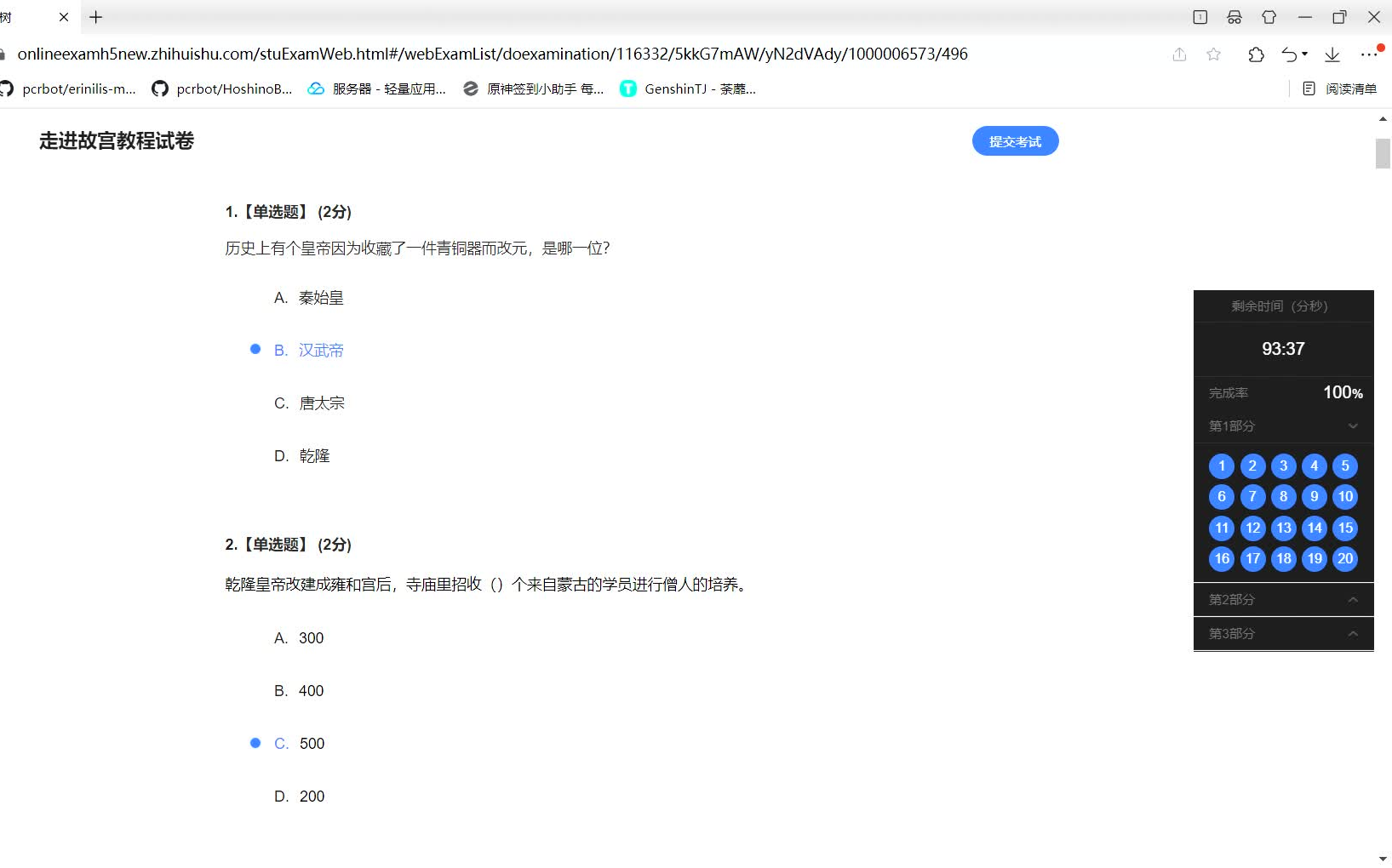Jump to question 3 bubble
The height and width of the screenshot is (868, 1392).
1284,466
